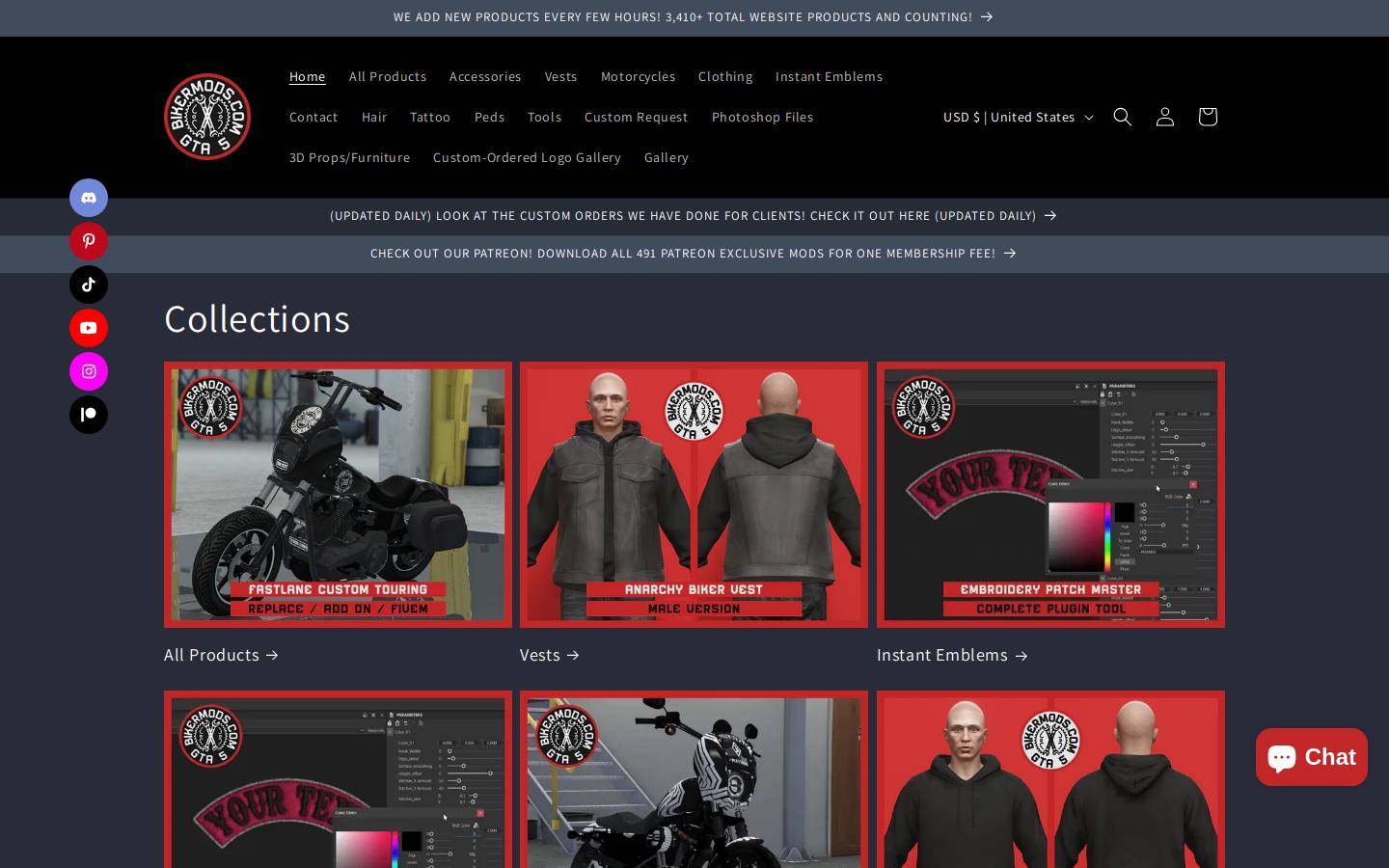Open the TikTok social icon
1389x868 pixels.
[x=89, y=285]
